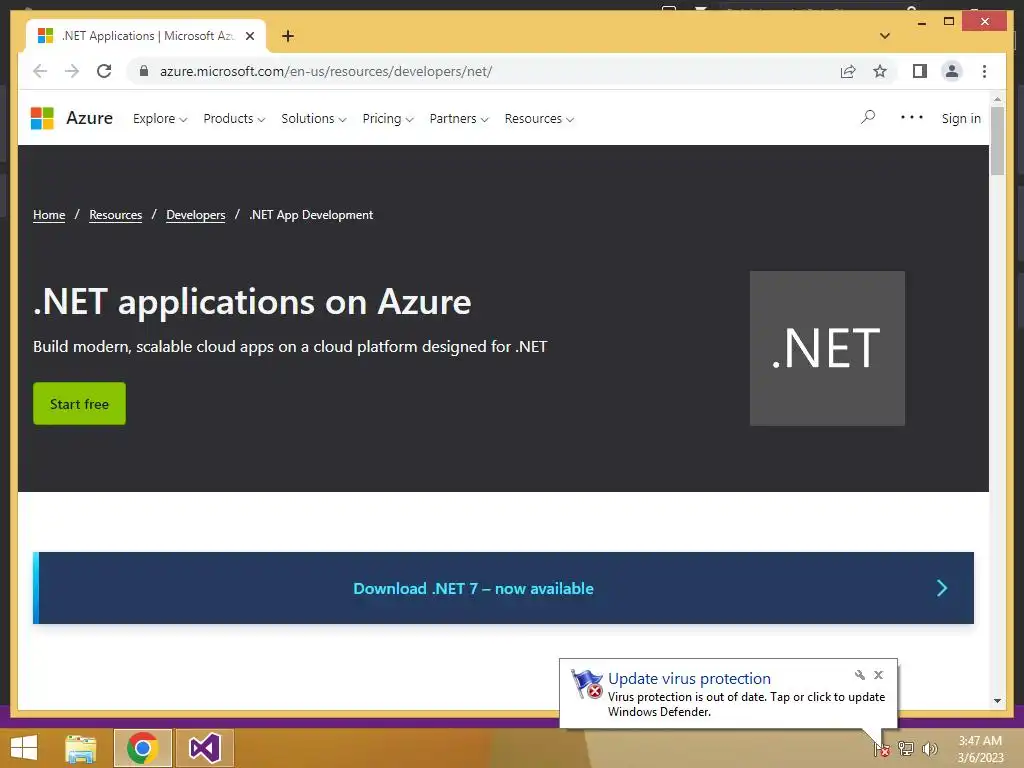Screen dimensions: 1024x768
Task: Click the scrollbar up arrow
Action: tap(997, 99)
